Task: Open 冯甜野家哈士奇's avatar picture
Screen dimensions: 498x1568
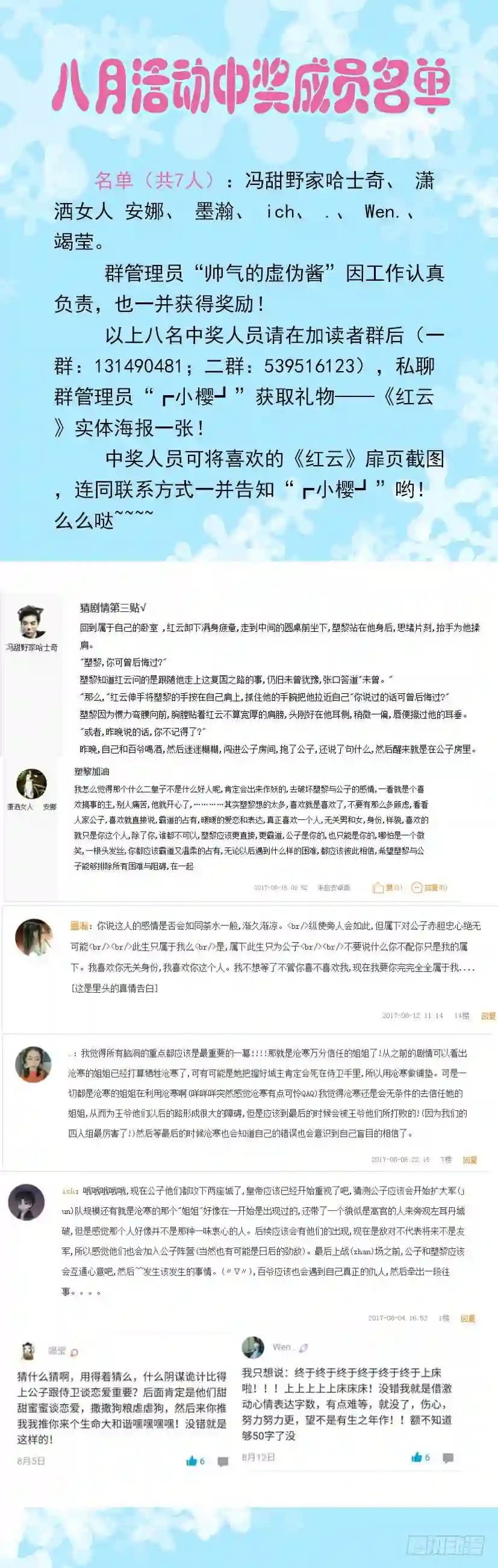Action: click(31, 622)
